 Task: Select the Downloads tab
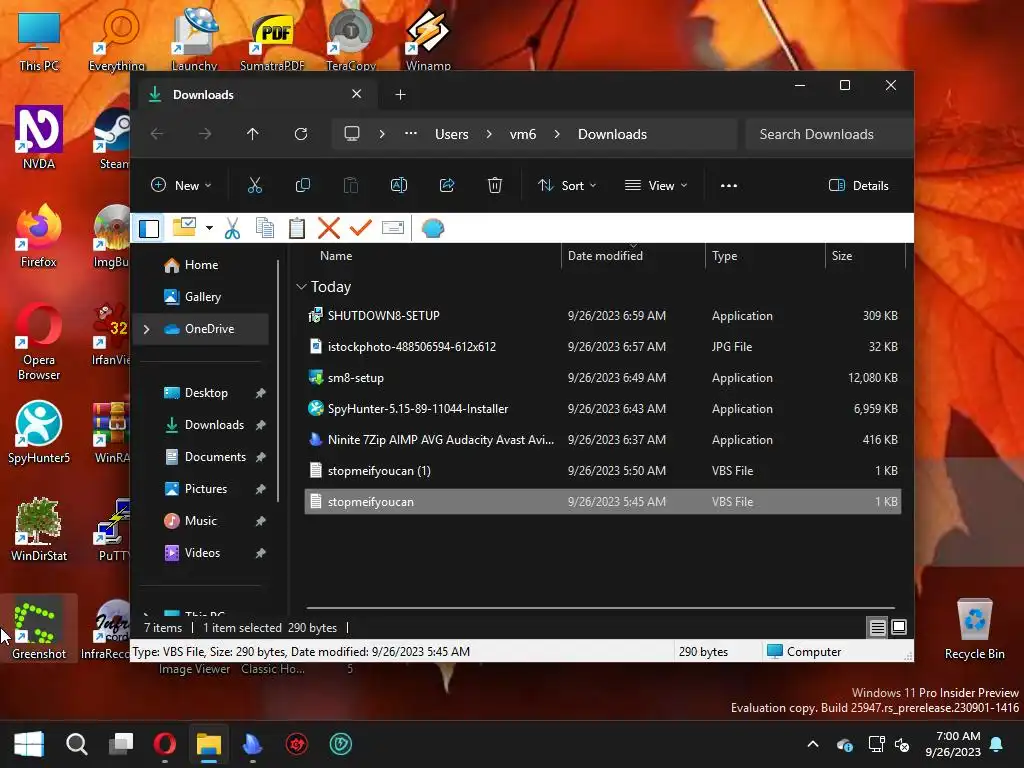point(258,94)
